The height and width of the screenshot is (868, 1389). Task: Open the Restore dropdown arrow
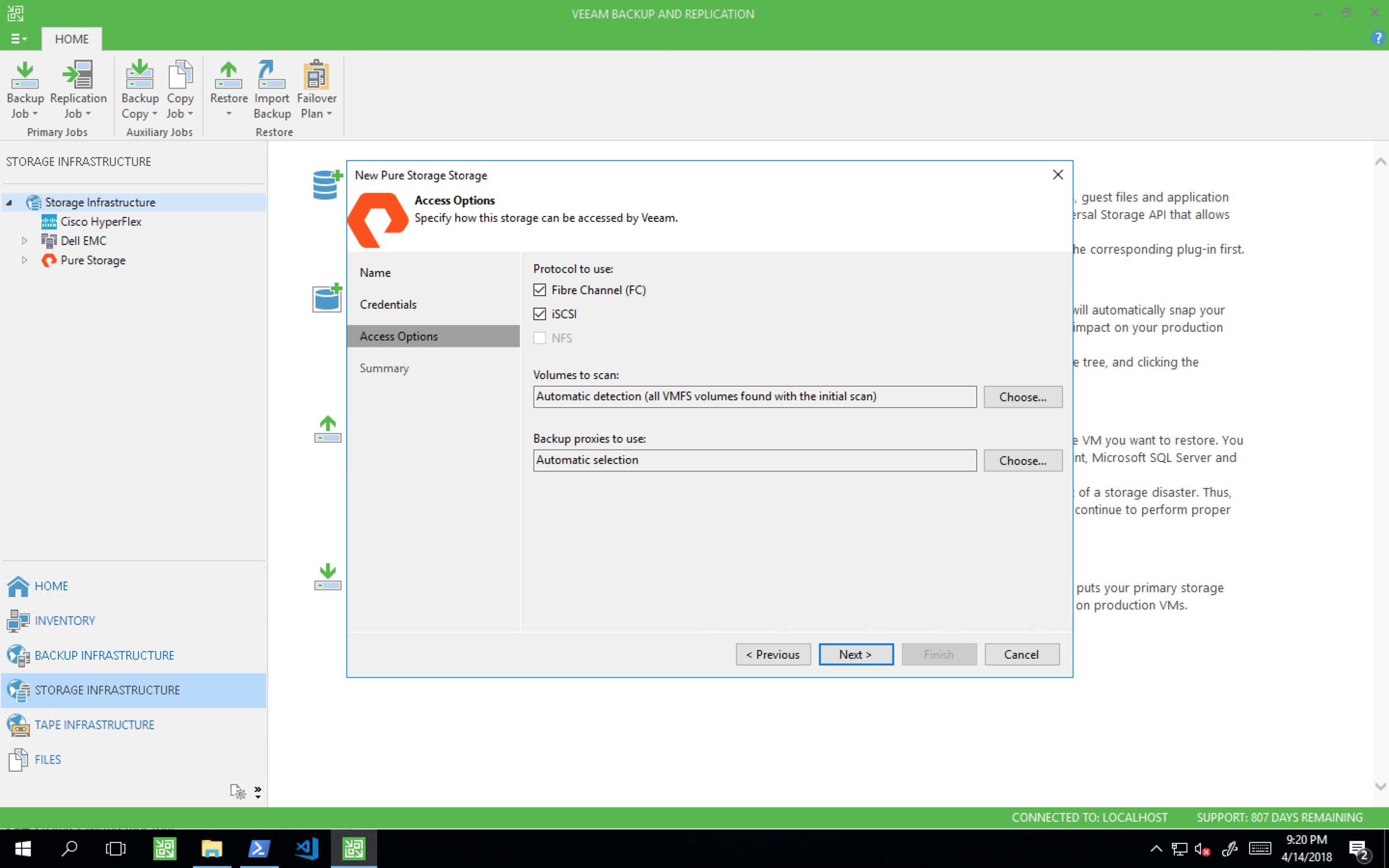[x=229, y=114]
